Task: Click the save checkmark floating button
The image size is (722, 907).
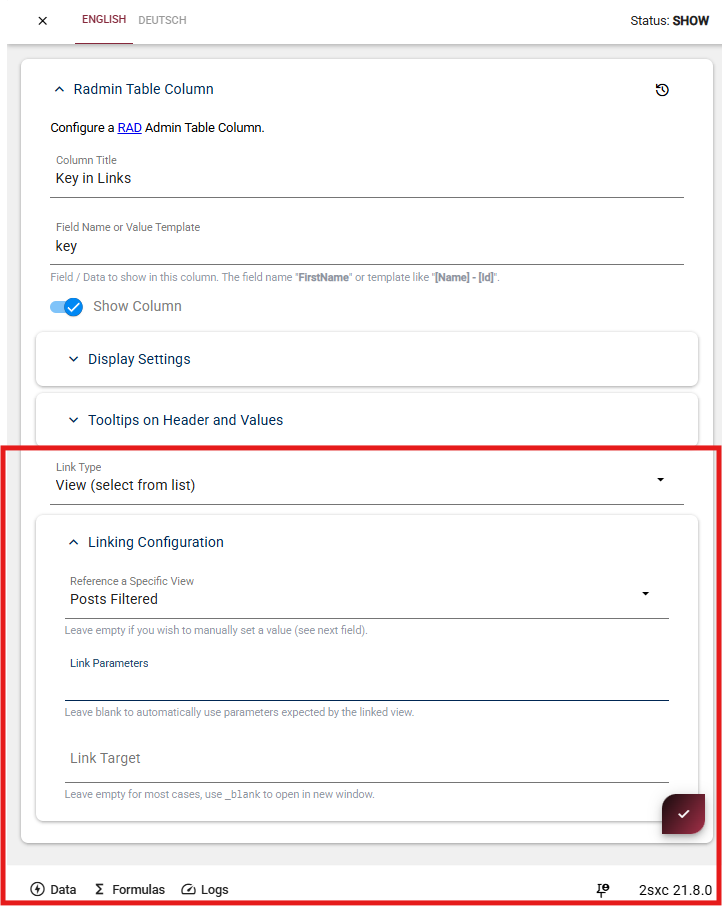Action: pos(683,814)
